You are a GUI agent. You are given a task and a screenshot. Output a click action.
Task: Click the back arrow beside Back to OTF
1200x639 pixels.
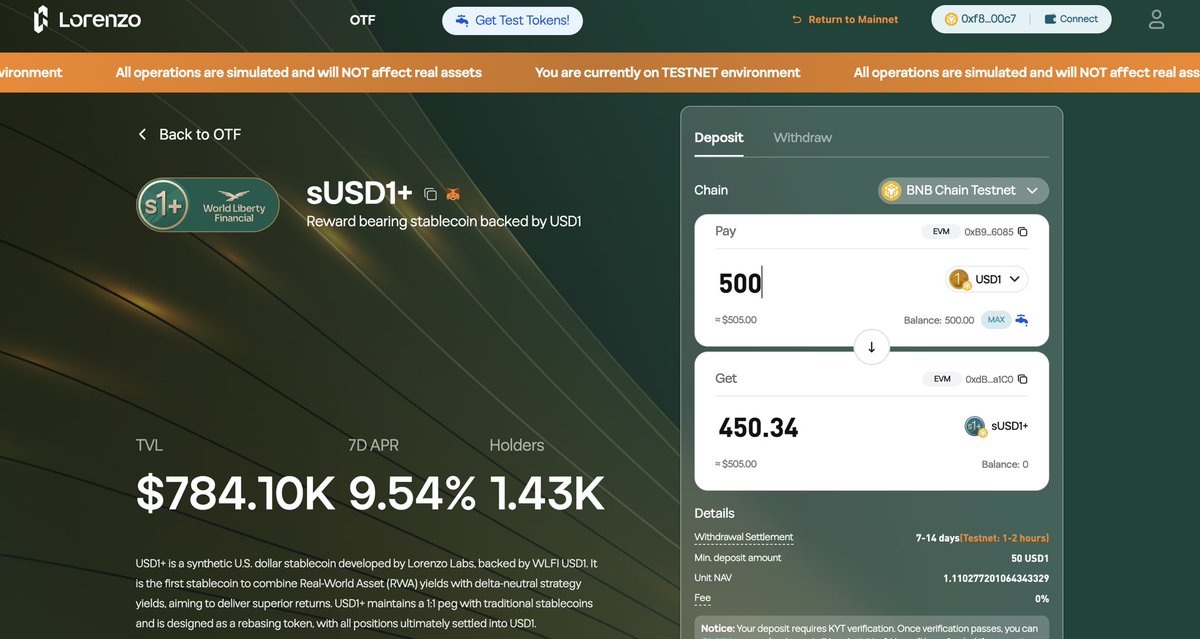point(142,134)
